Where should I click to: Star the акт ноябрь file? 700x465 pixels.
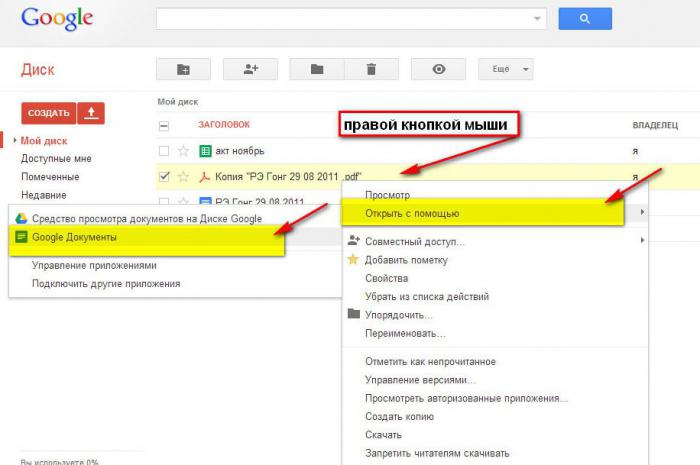coord(183,151)
